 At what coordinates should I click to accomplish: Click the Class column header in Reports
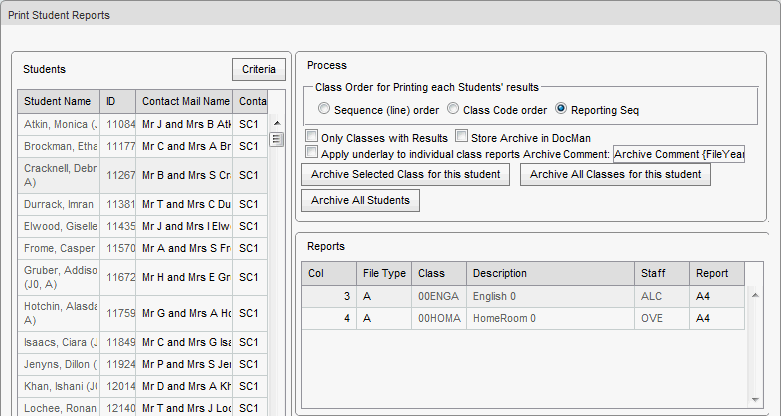439,274
